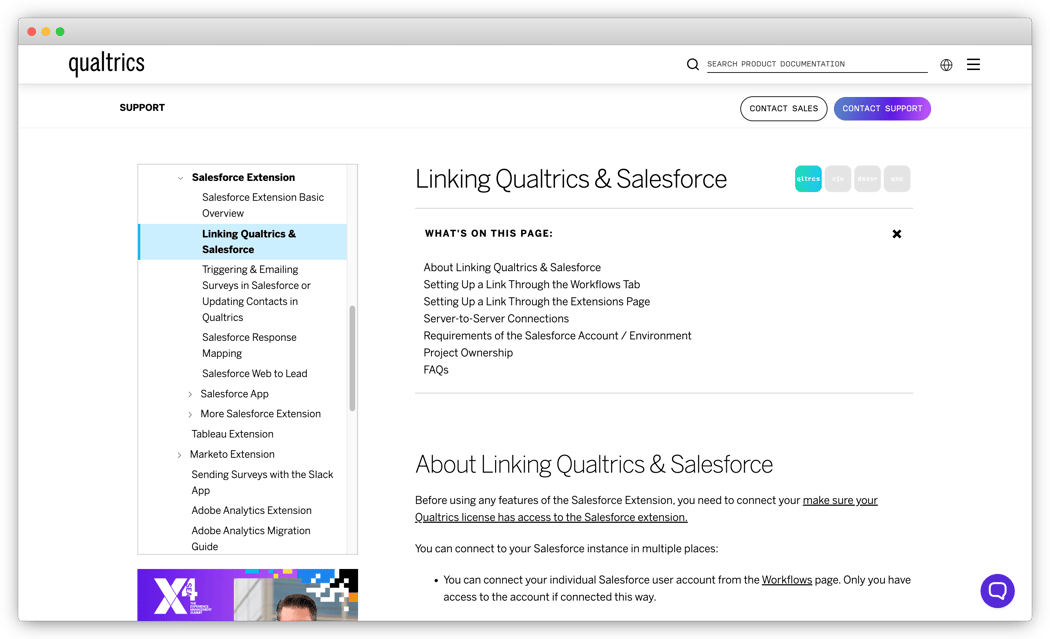The height and width of the screenshot is (639, 1050).
Task: Open the language globe icon
Action: 946,65
